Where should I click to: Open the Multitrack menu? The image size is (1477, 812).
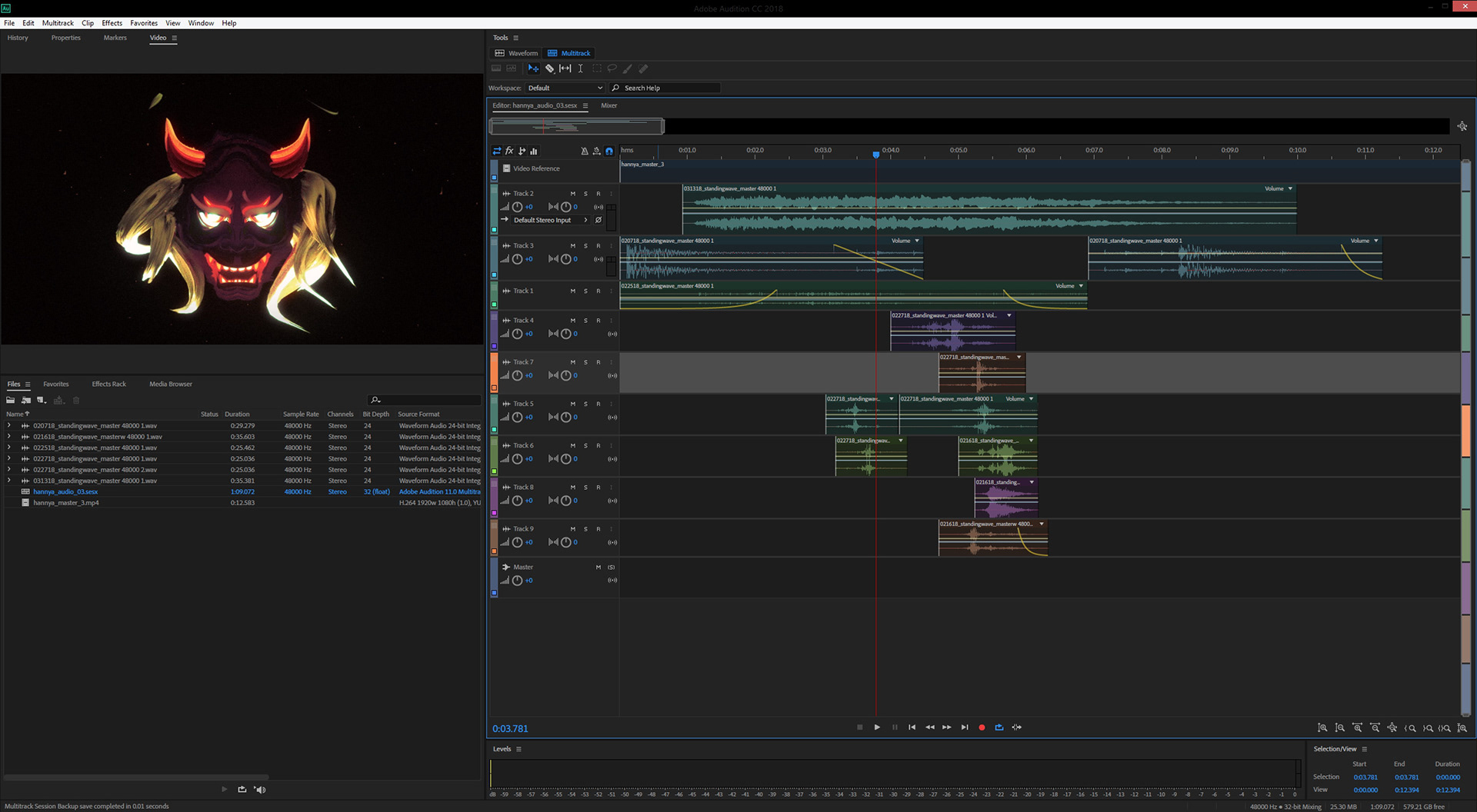coord(58,23)
